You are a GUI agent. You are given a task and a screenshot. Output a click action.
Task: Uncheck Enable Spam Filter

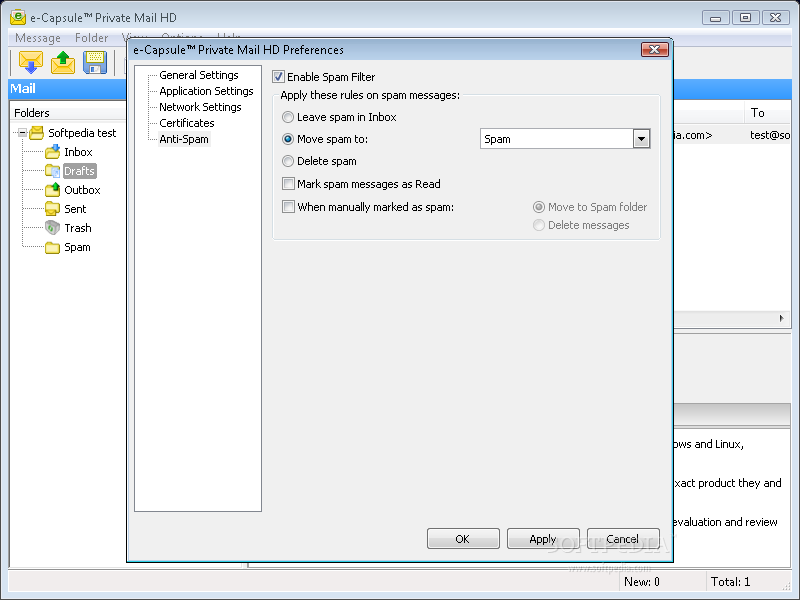tap(279, 77)
